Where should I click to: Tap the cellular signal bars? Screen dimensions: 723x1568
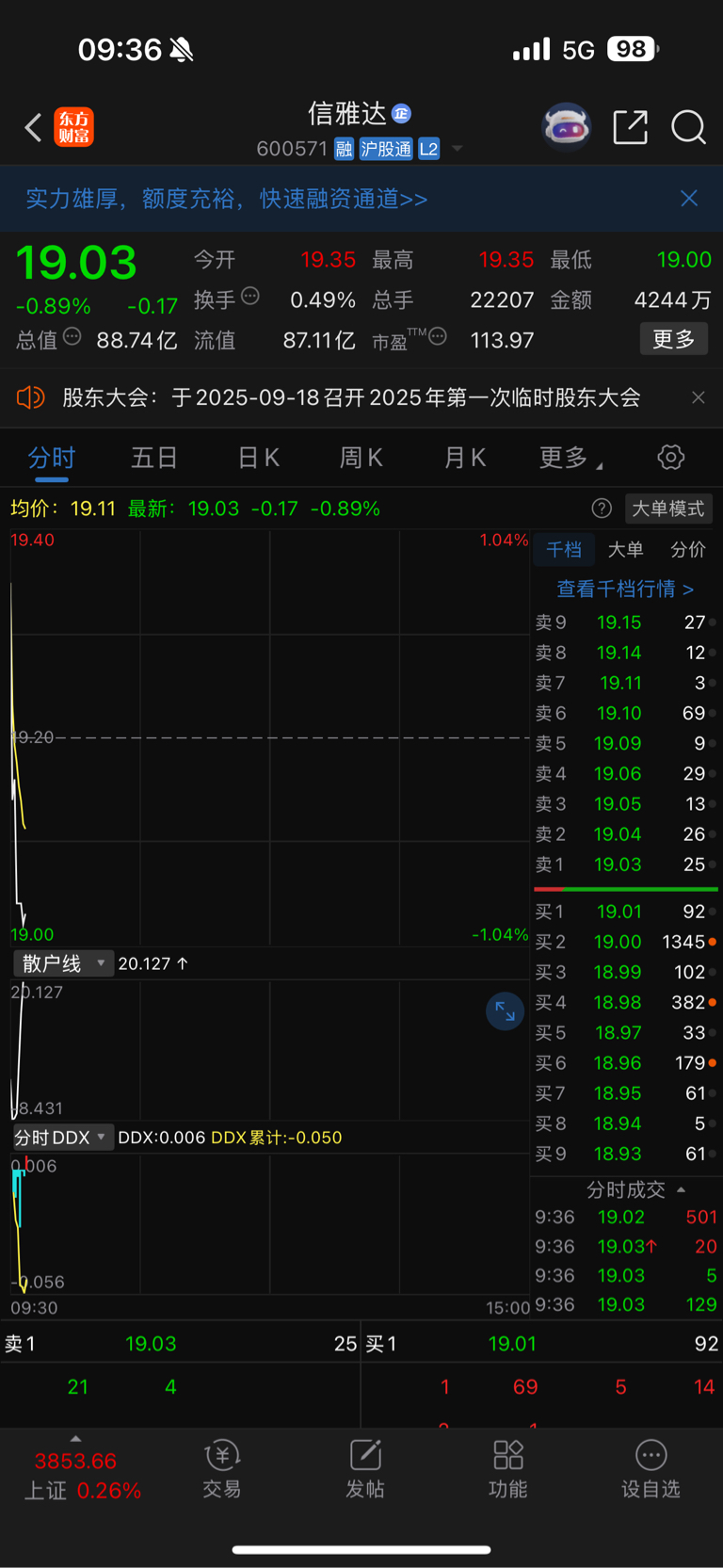pyautogui.click(x=531, y=49)
